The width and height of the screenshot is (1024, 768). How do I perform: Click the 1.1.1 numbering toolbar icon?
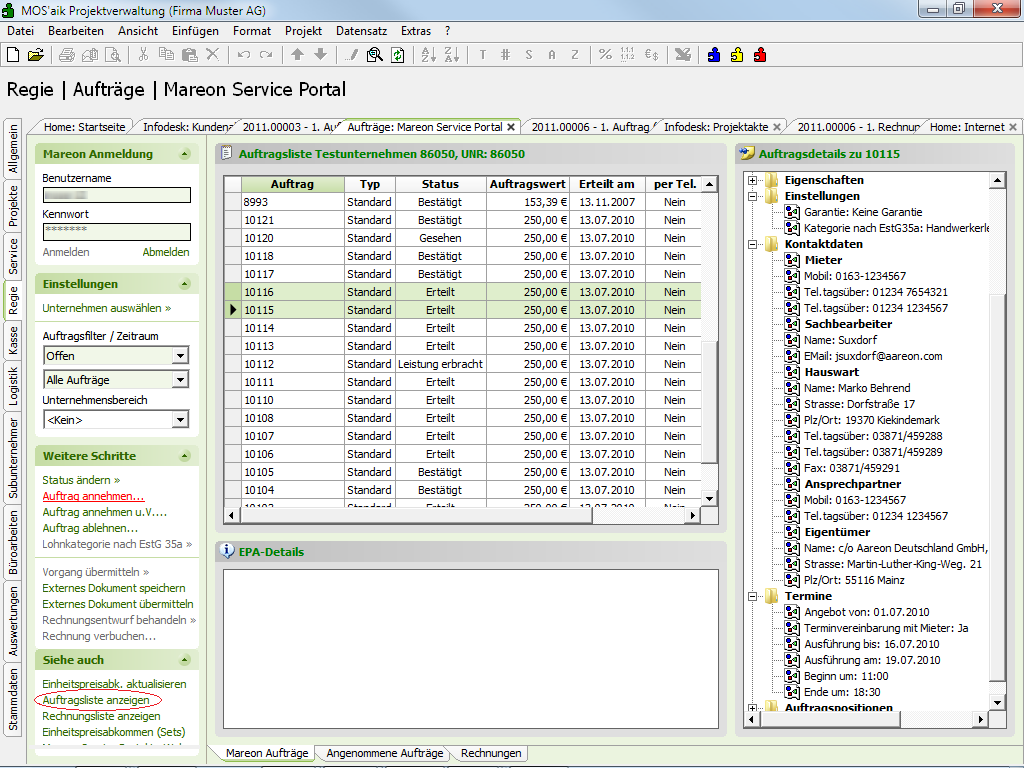pyautogui.click(x=628, y=55)
